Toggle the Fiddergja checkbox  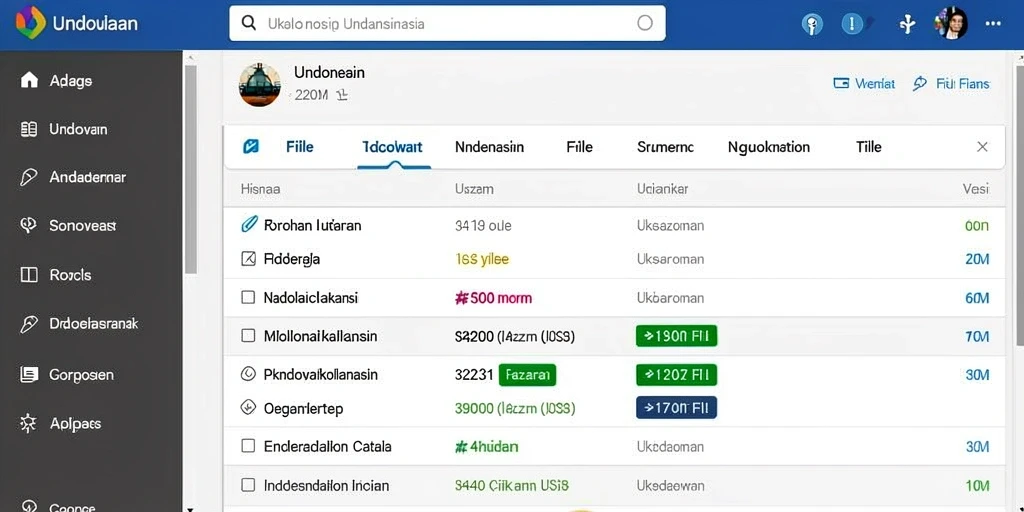pos(248,259)
